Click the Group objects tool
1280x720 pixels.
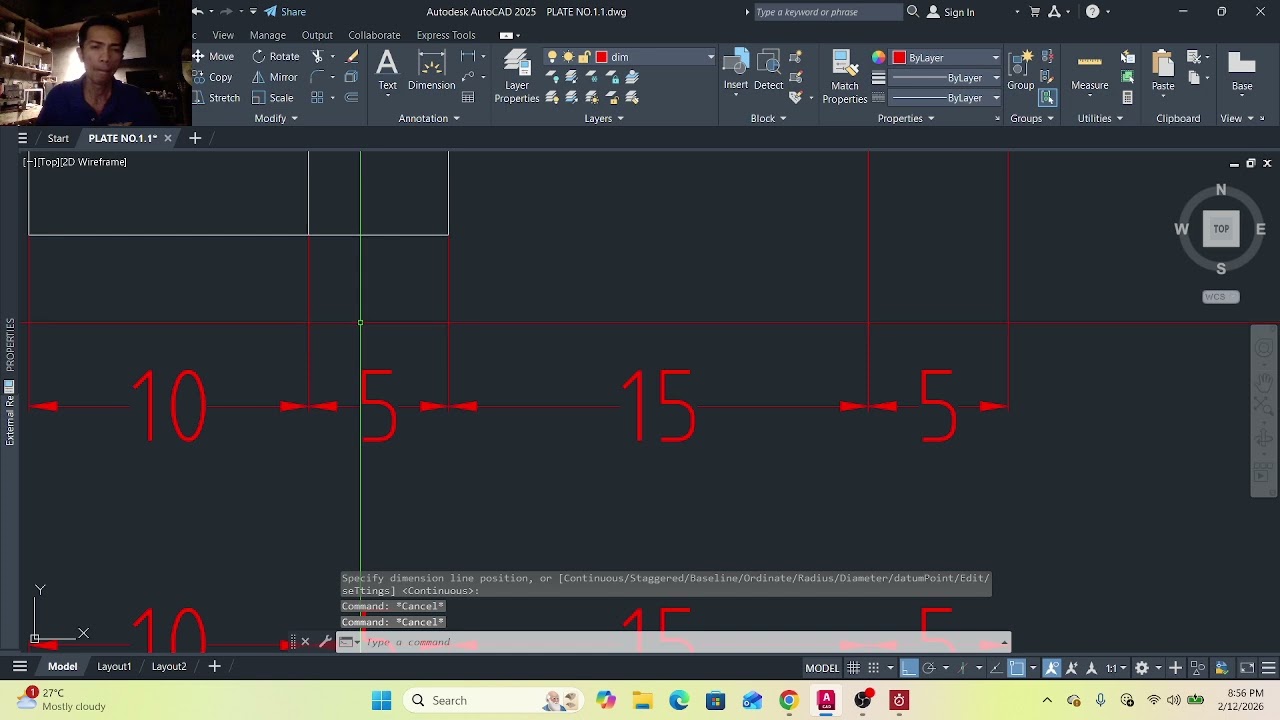coord(1021,71)
